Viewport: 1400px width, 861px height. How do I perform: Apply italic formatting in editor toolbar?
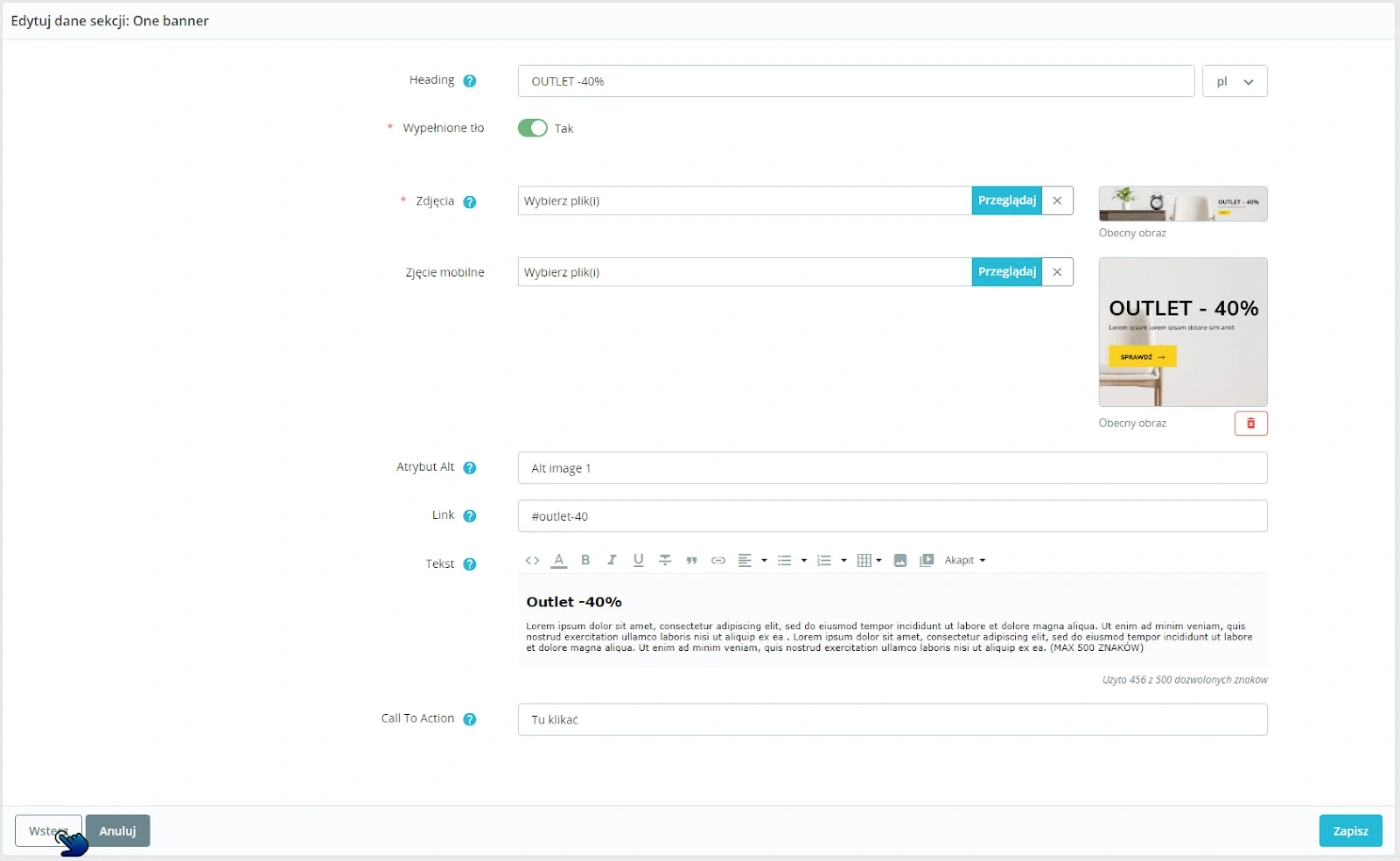point(612,560)
